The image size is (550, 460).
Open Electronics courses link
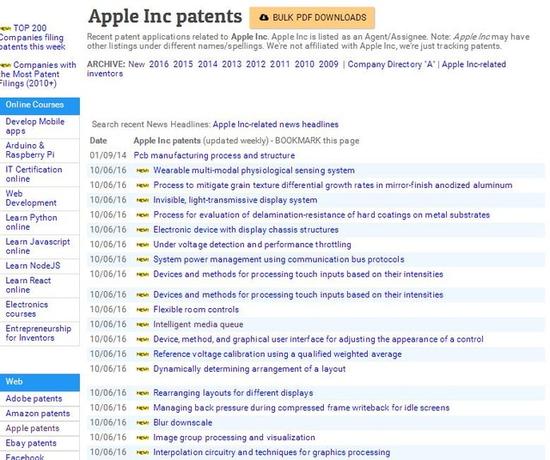pos(27,309)
